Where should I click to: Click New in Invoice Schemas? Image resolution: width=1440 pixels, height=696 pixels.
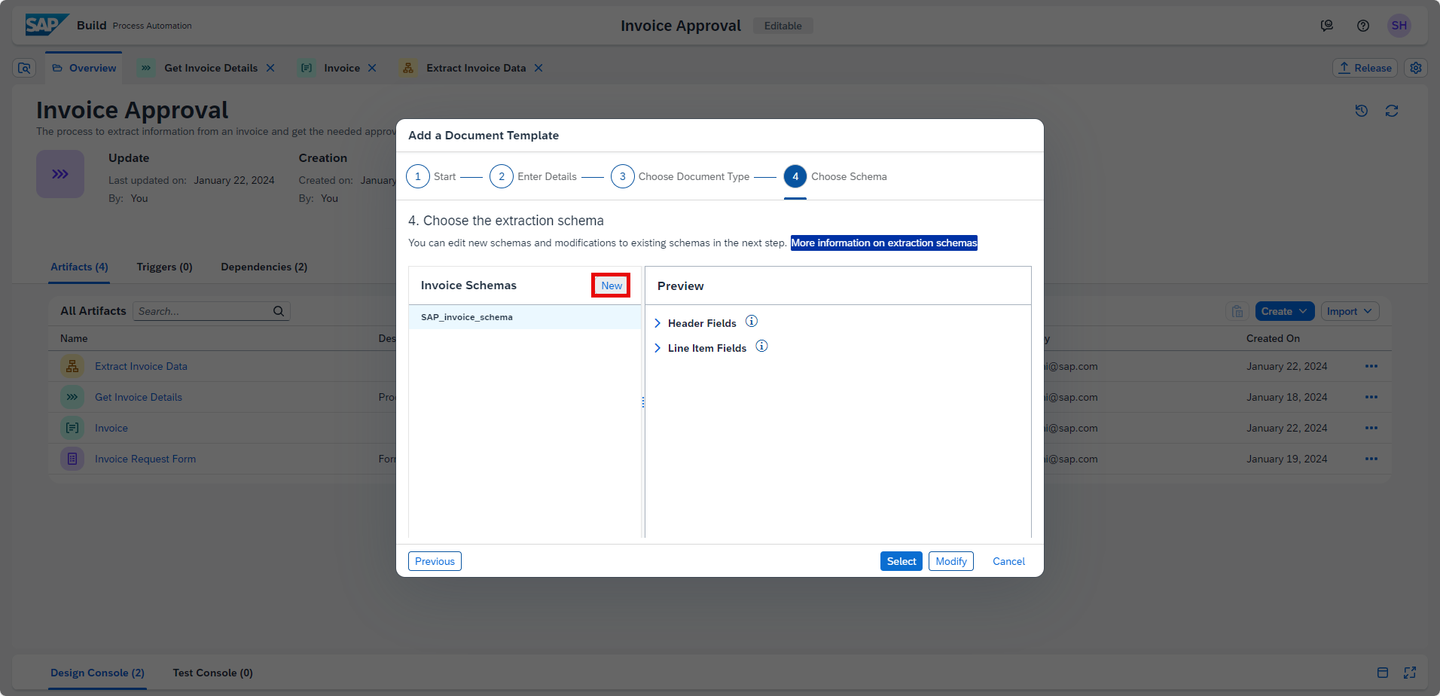(x=611, y=285)
